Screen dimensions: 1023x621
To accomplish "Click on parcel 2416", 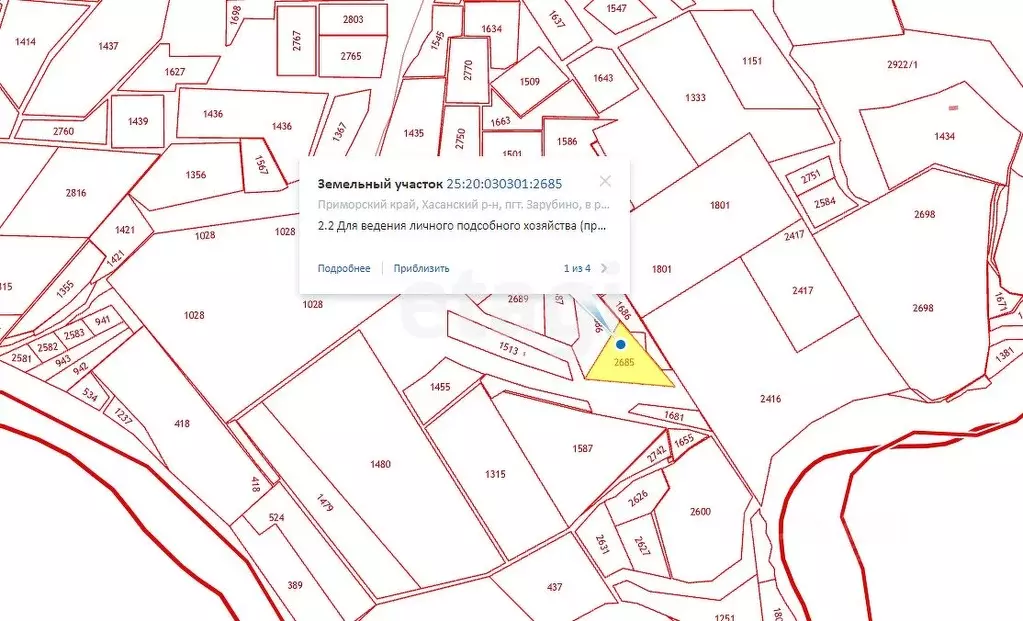I will (x=770, y=399).
